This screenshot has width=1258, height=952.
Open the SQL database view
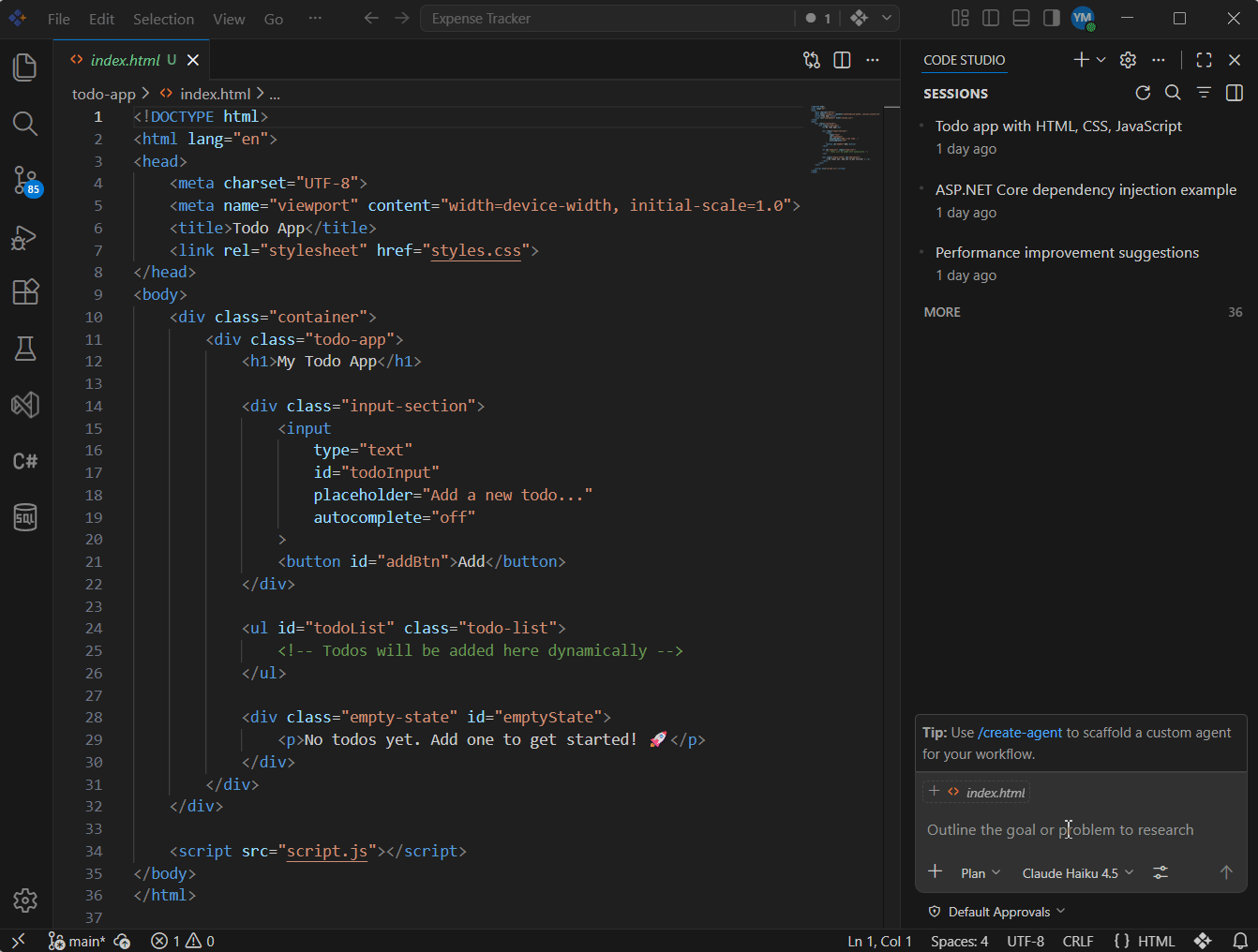click(x=25, y=517)
